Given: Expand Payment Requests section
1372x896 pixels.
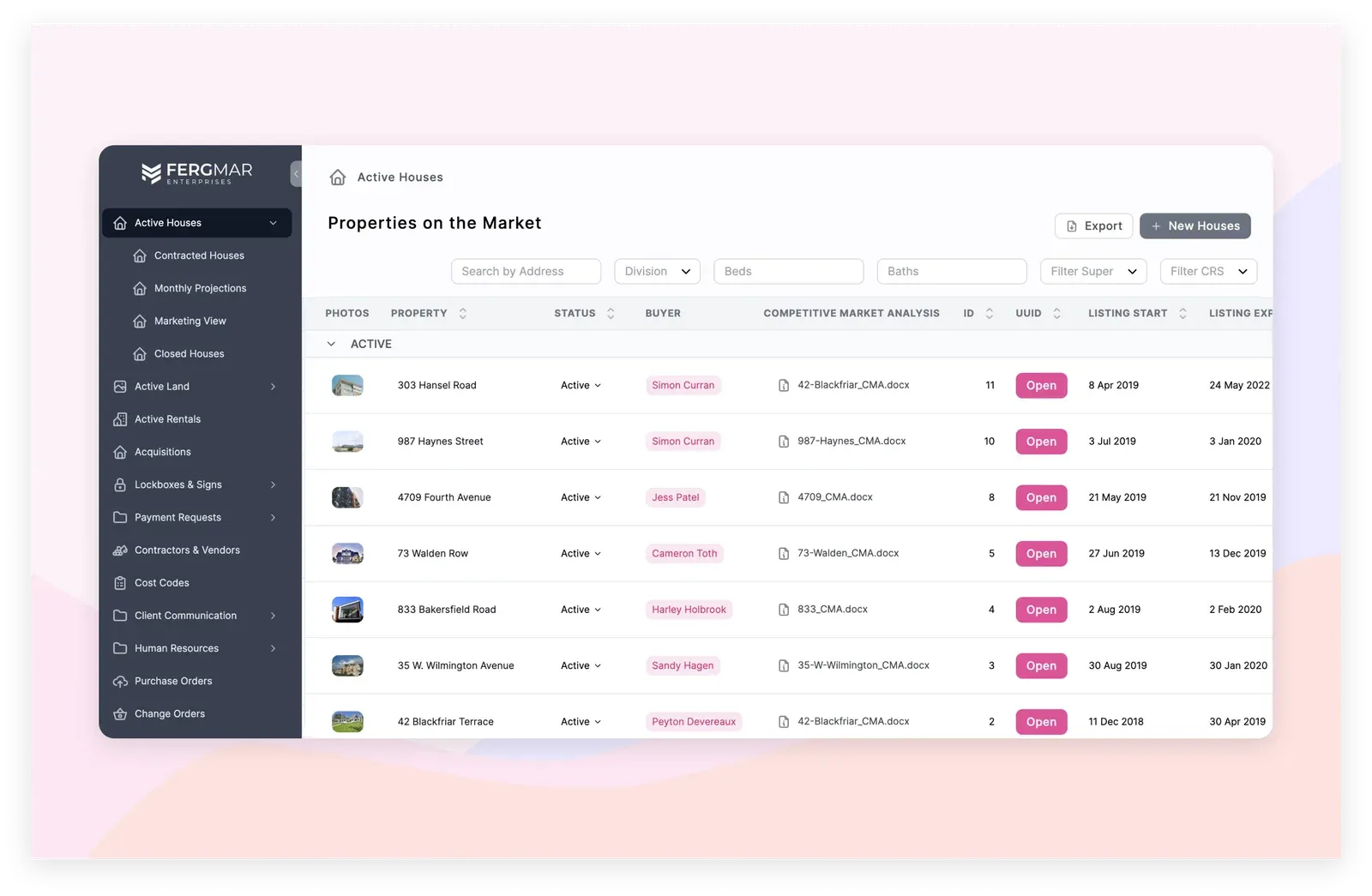Looking at the screenshot, I should click(273, 518).
